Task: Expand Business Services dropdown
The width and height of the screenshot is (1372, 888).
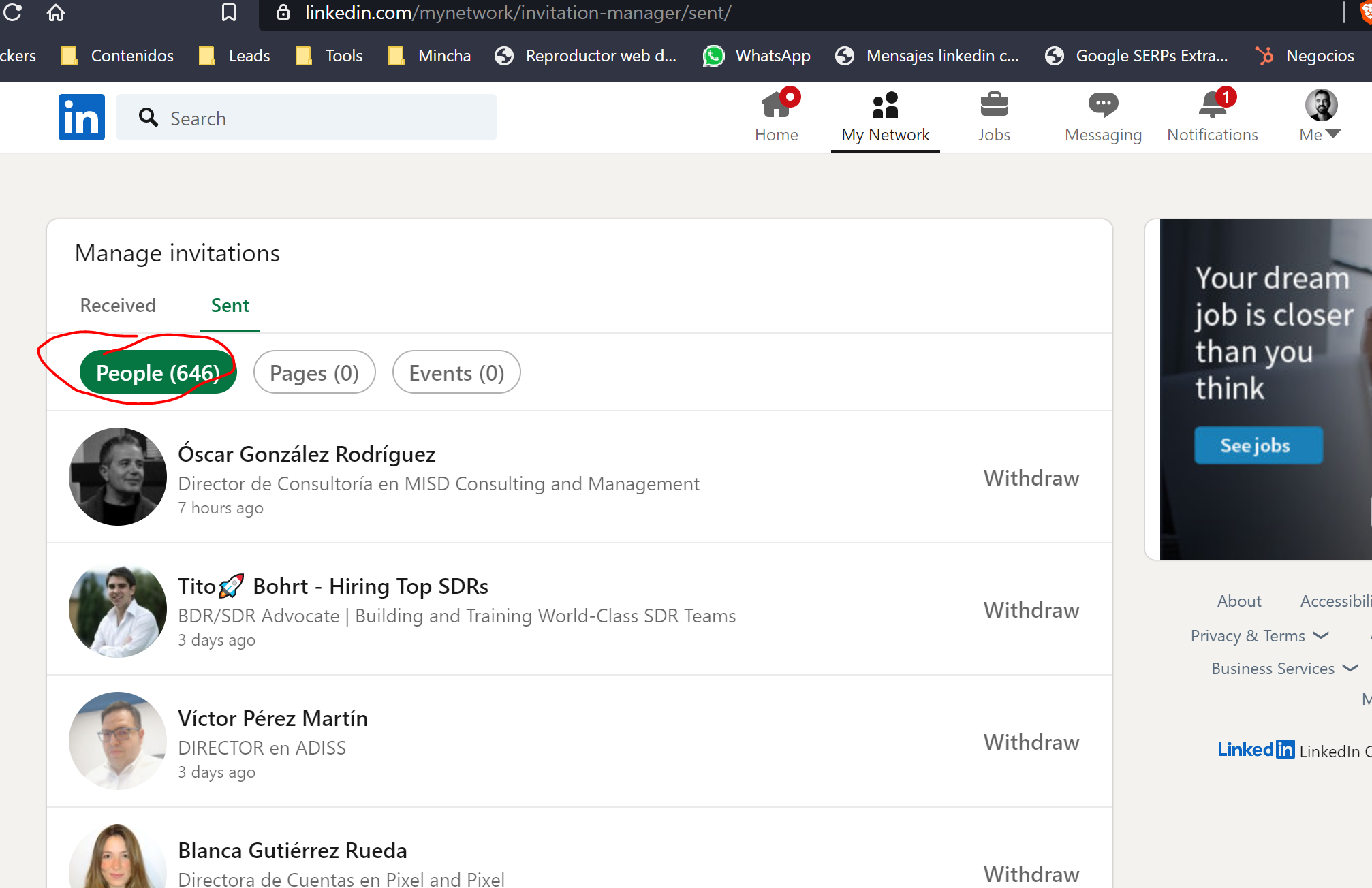Action: click(1285, 668)
